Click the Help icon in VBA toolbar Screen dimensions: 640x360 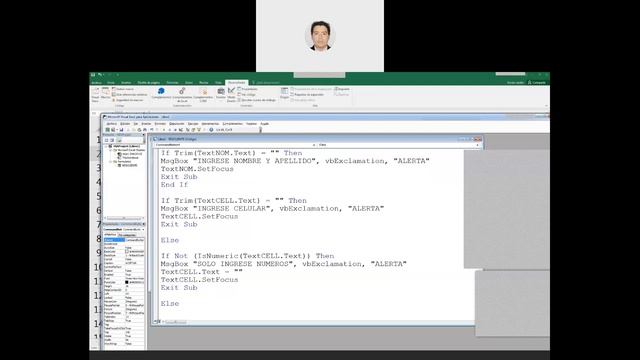tap(211, 129)
